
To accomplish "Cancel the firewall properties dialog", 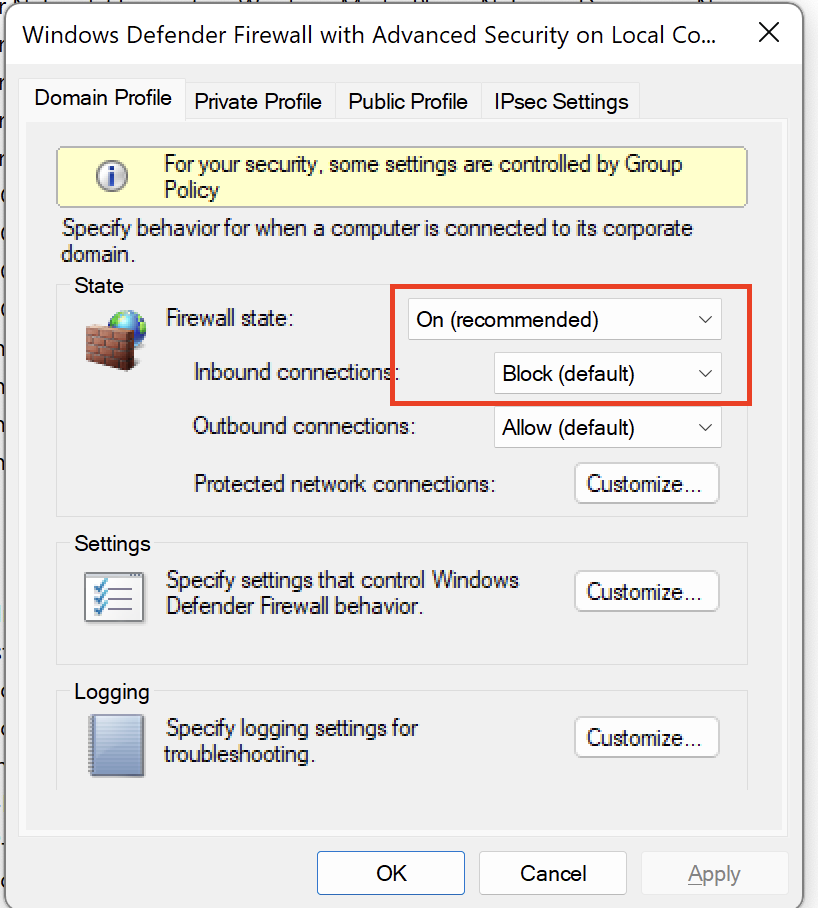I will click(x=553, y=873).
